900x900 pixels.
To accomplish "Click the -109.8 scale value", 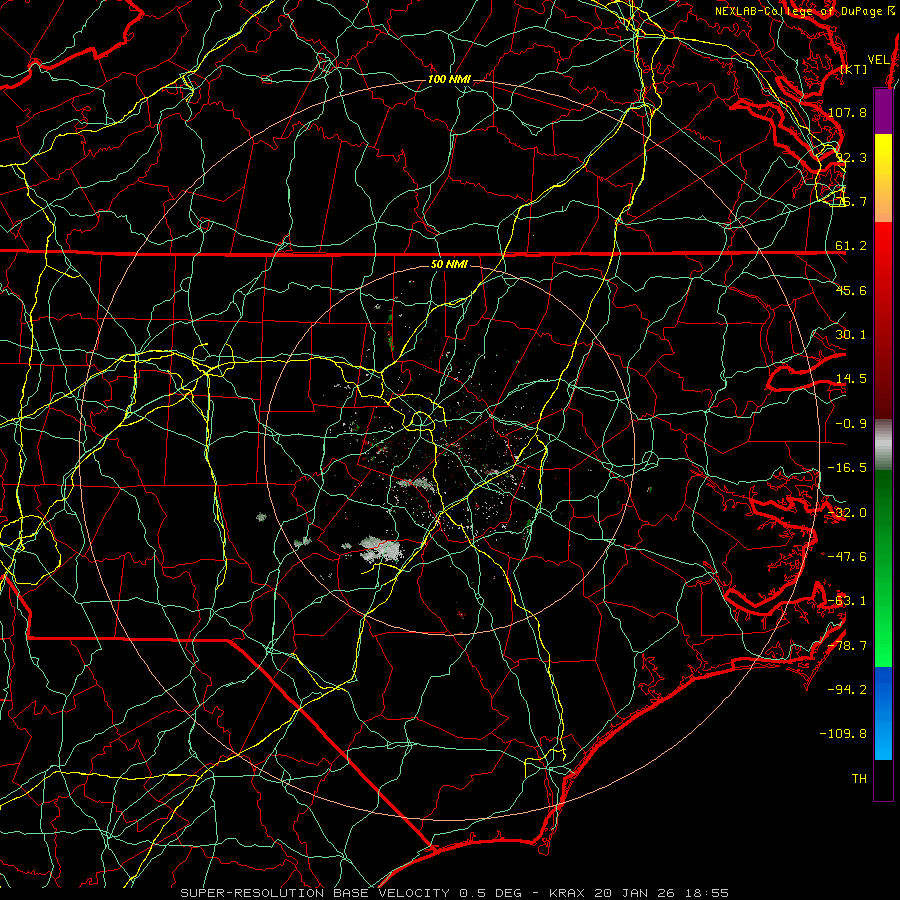I will point(843,734).
